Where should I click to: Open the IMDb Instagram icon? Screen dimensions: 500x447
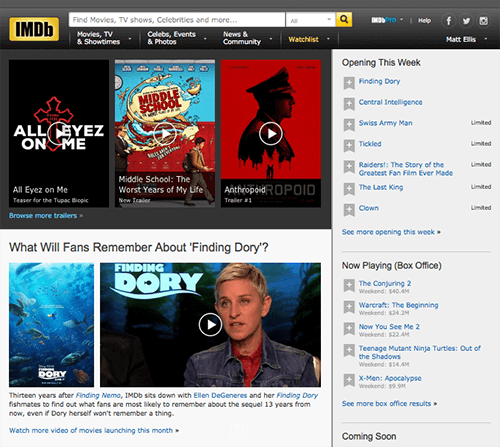(483, 21)
